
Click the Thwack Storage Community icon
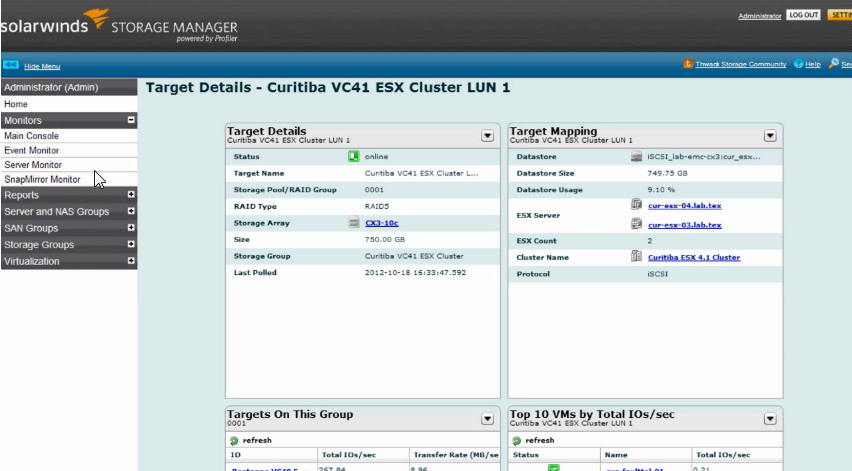point(687,64)
